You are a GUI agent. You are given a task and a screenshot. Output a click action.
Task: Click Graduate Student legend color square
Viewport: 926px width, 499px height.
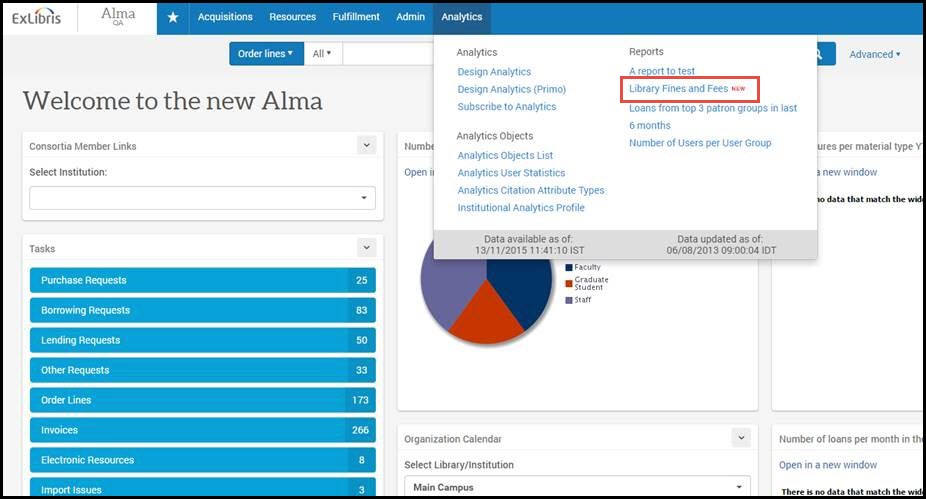[569, 283]
